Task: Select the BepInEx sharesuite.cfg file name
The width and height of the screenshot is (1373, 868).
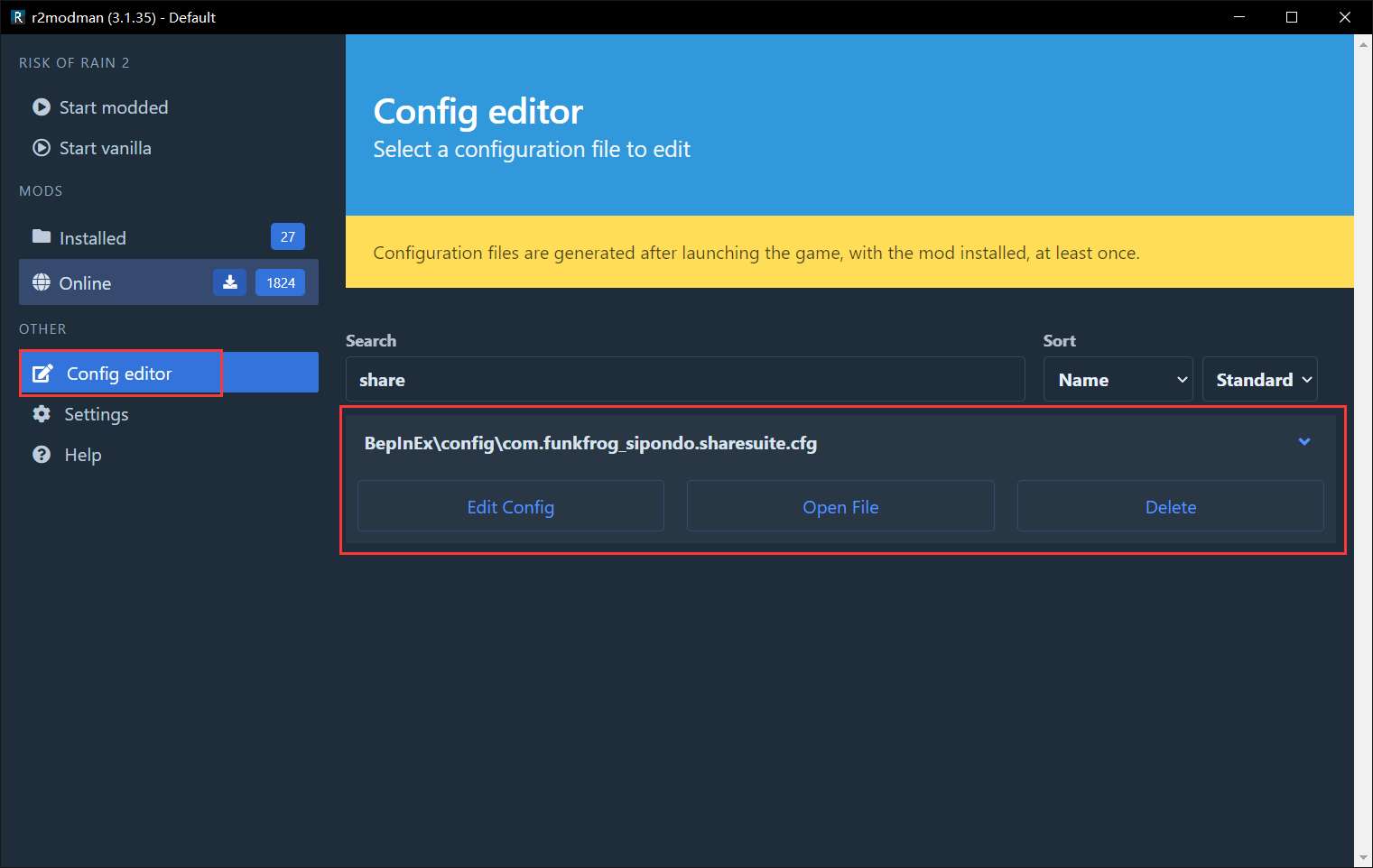Action: (590, 443)
